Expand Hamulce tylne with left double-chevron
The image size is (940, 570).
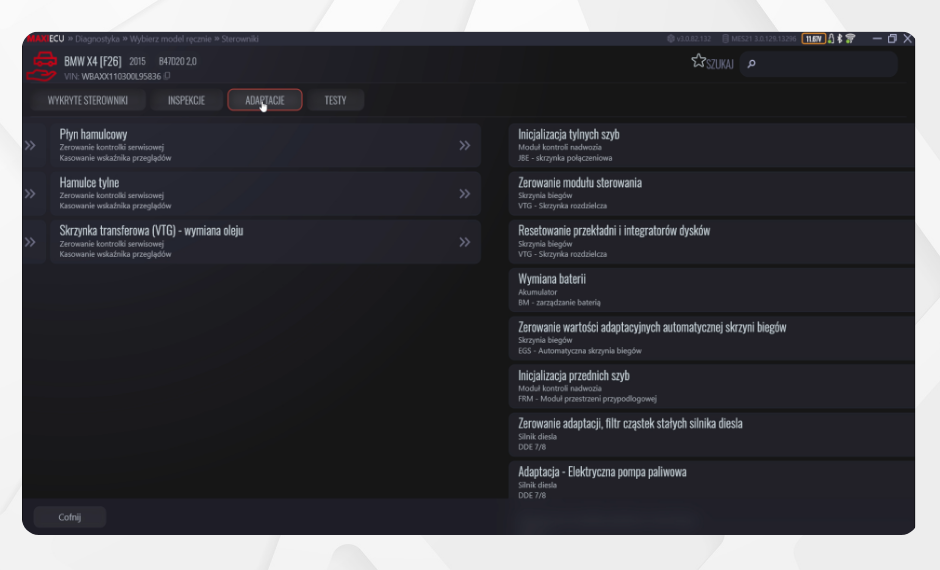(30, 194)
